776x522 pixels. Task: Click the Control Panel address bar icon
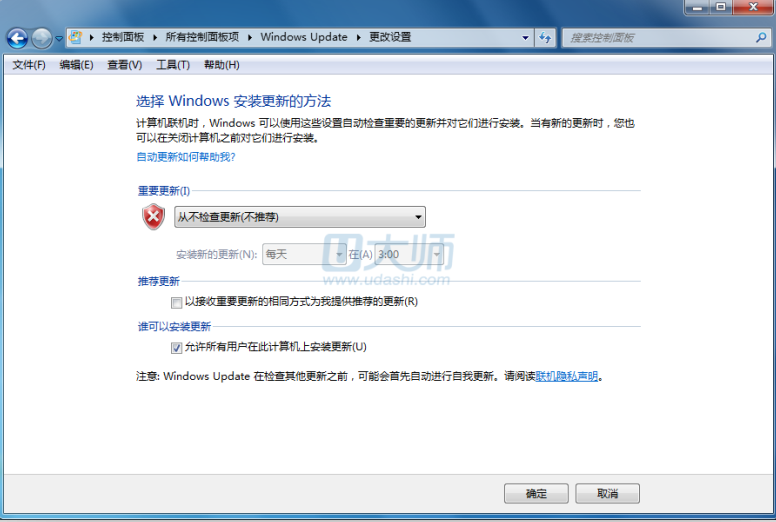point(75,37)
